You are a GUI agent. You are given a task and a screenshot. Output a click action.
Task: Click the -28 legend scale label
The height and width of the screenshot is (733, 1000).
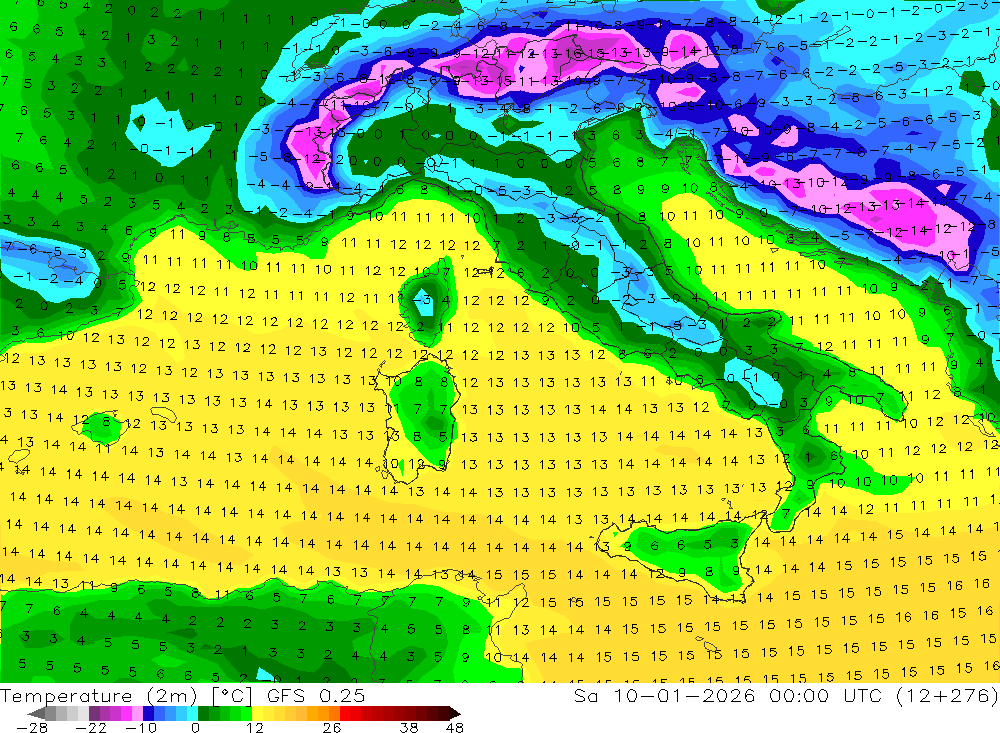(31, 727)
